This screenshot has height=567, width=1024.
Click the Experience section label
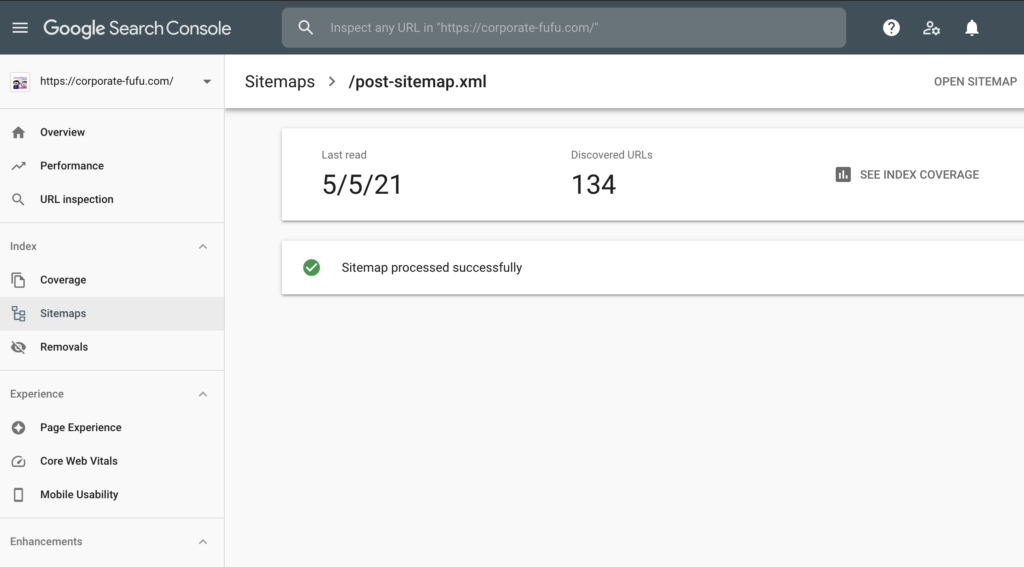click(37, 394)
